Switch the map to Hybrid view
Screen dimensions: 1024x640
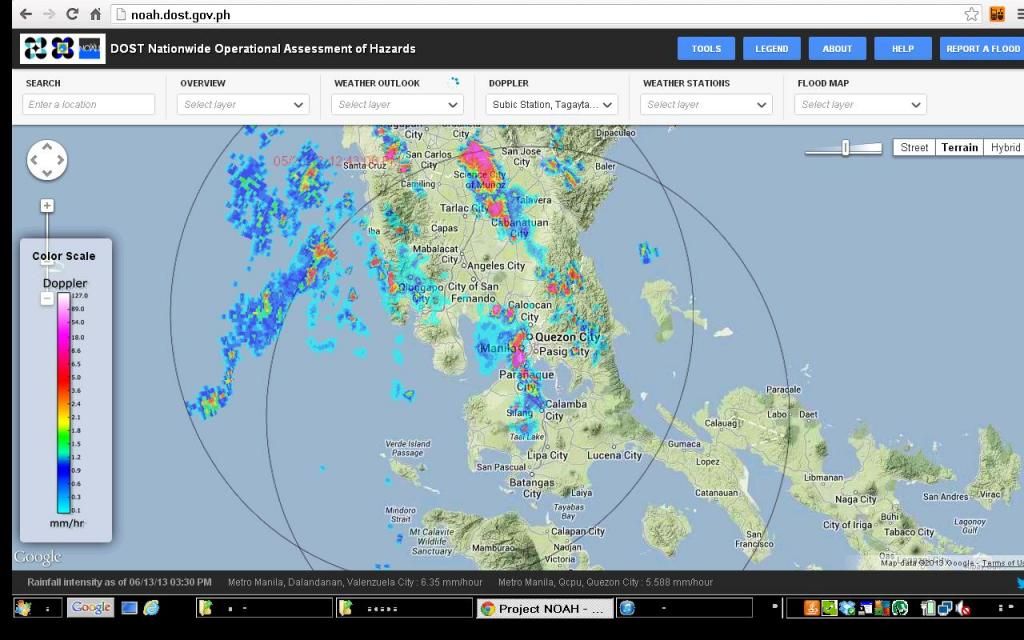[1004, 148]
